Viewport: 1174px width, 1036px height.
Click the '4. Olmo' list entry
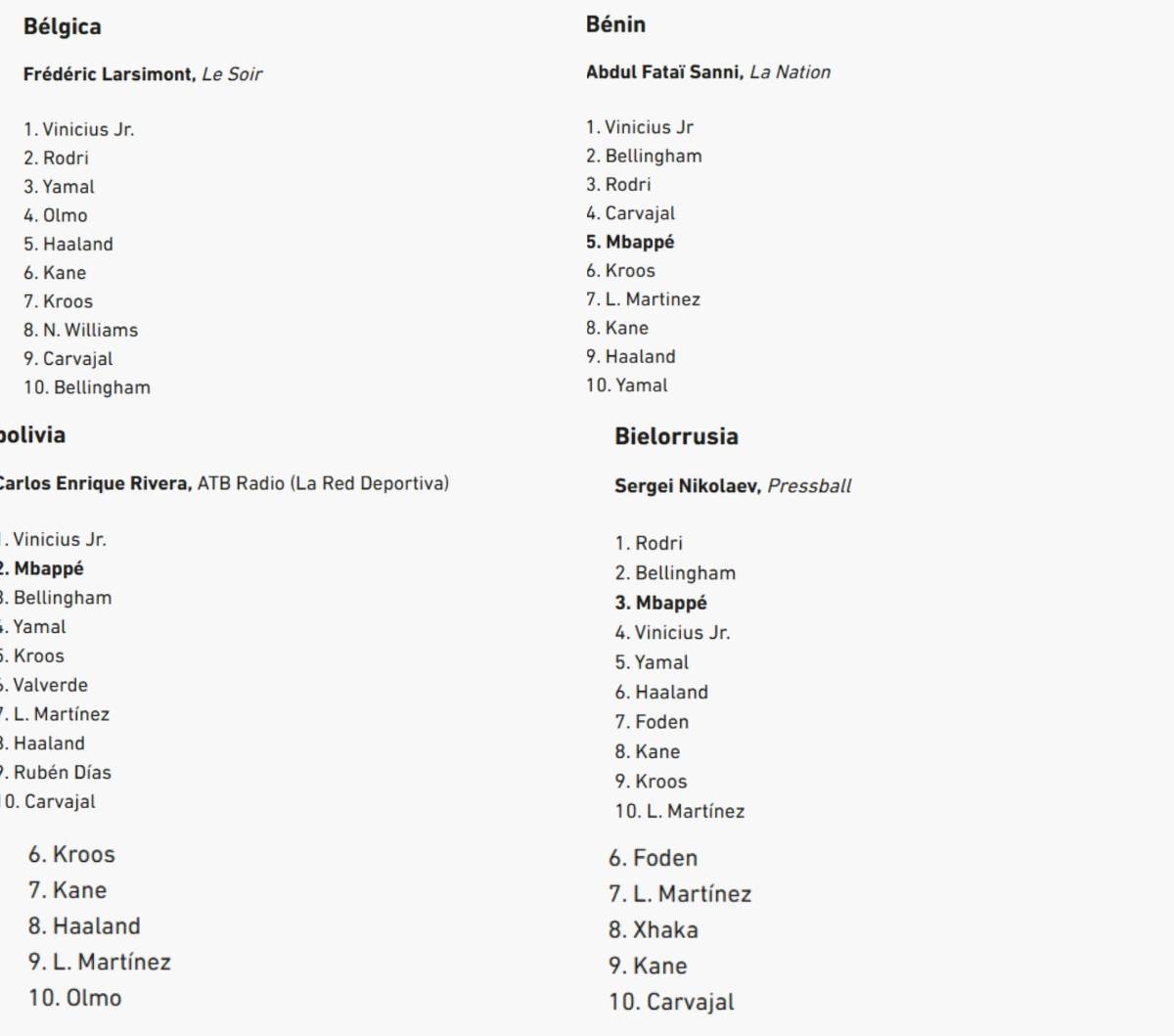point(56,215)
